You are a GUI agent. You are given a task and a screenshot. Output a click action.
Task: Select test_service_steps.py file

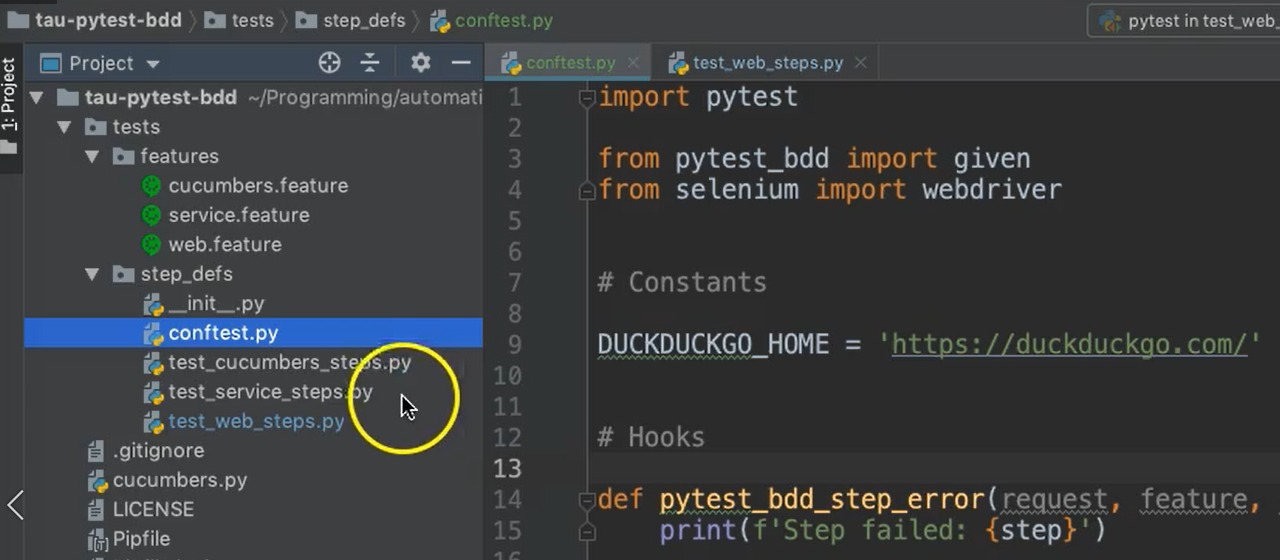pyautogui.click(x=270, y=392)
